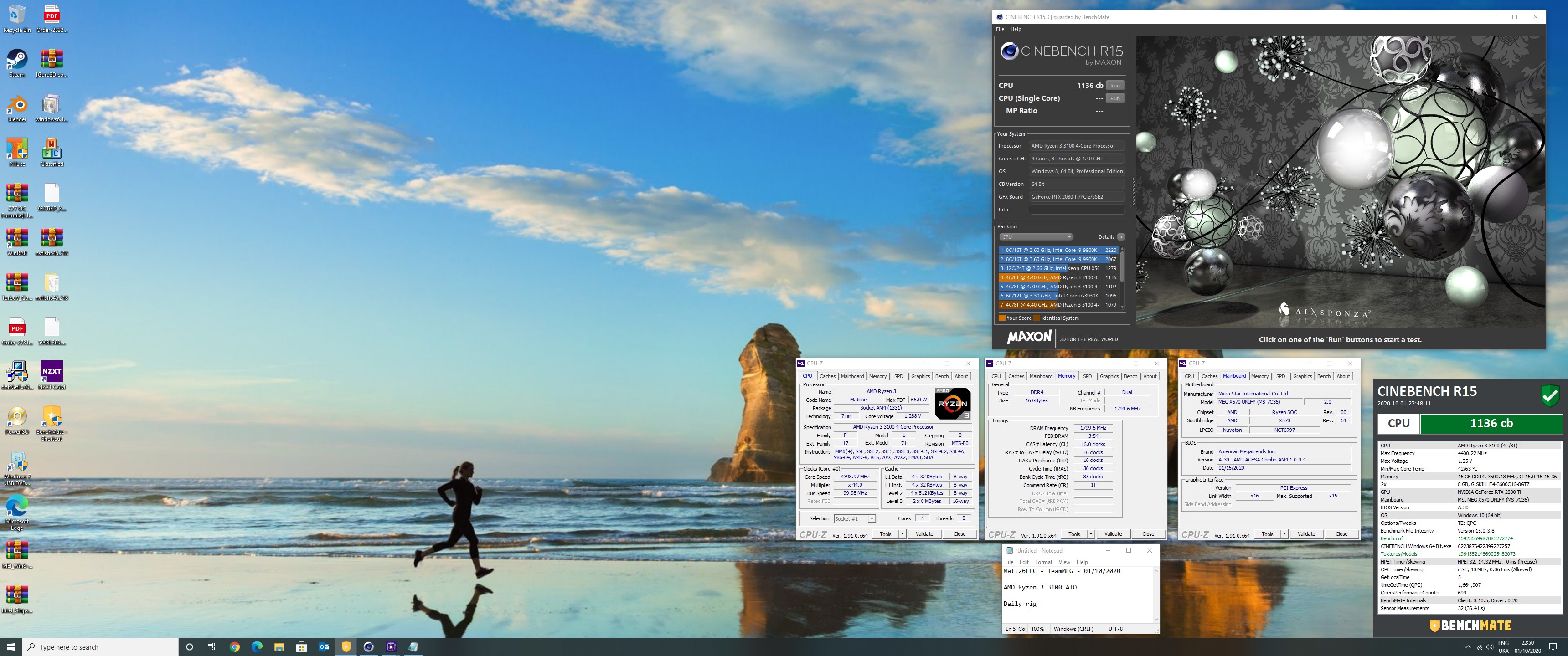Open the File menu in Cinebench
Screen dimensions: 1568x656
[x=1000, y=29]
